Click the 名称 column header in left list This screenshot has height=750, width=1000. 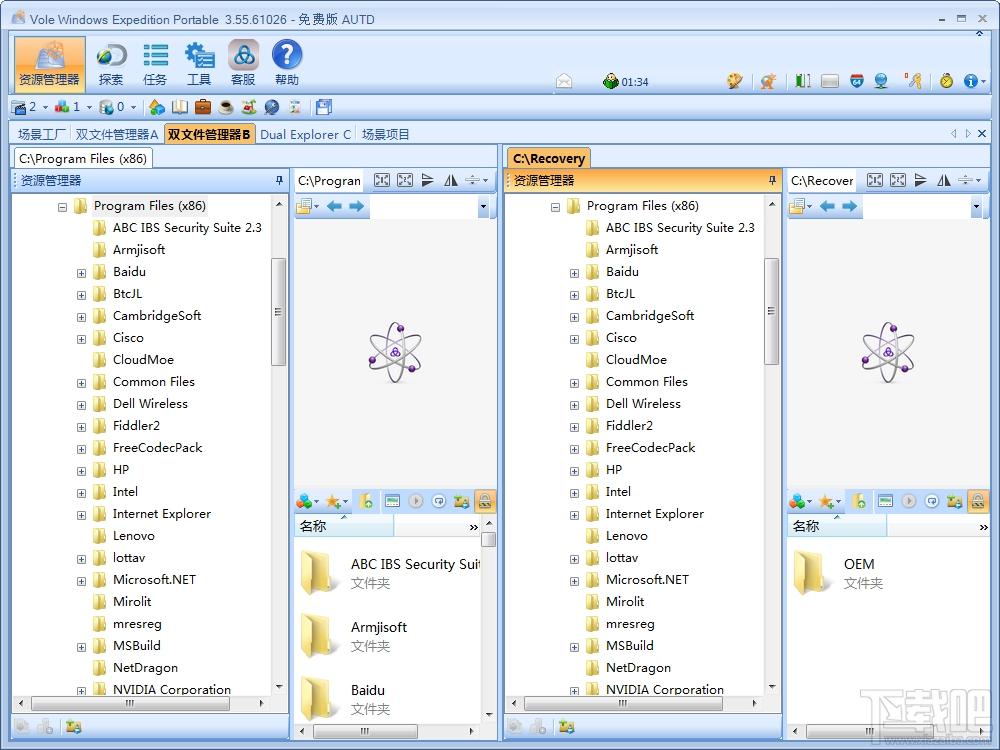click(x=344, y=526)
